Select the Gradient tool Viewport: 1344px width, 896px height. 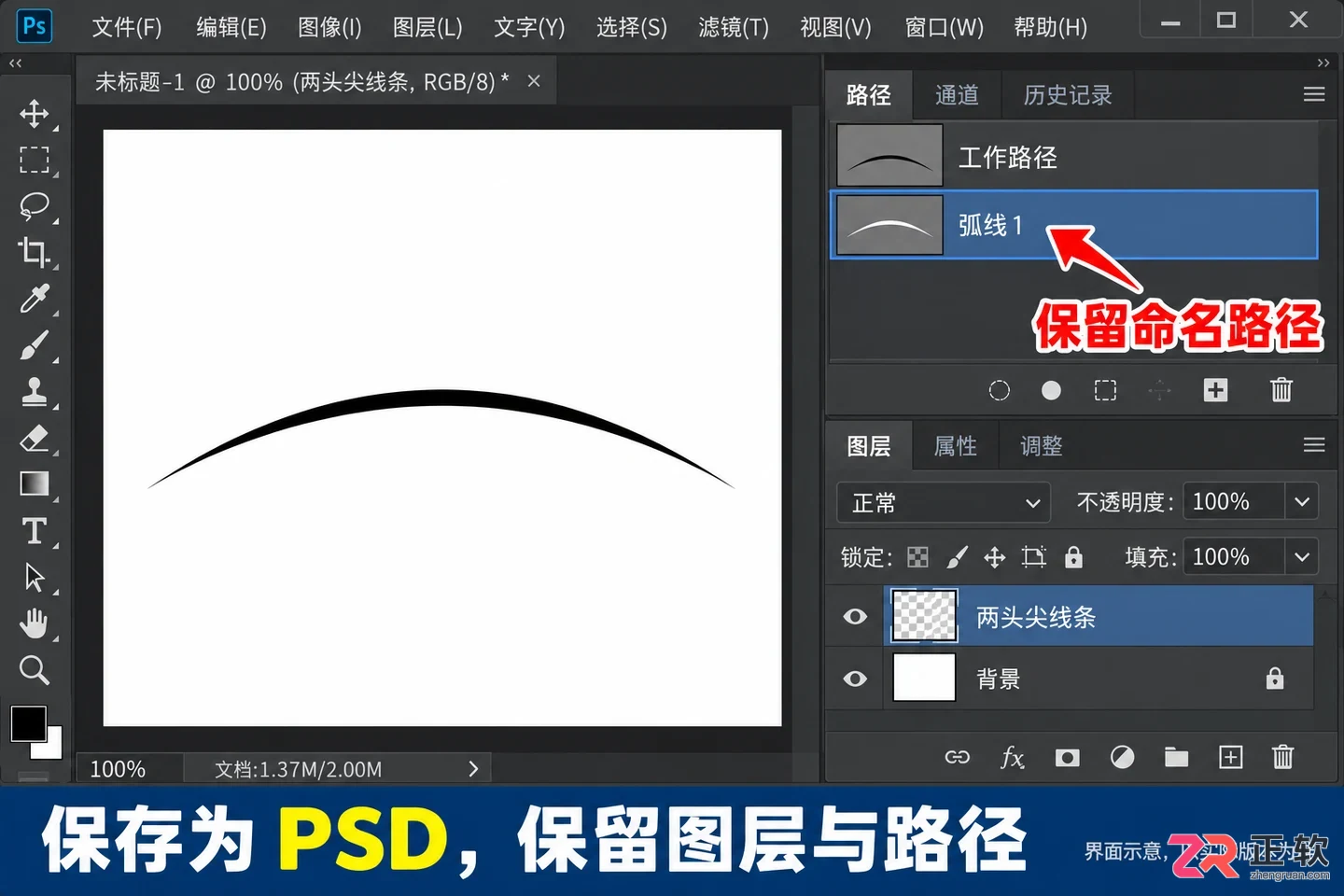35,483
